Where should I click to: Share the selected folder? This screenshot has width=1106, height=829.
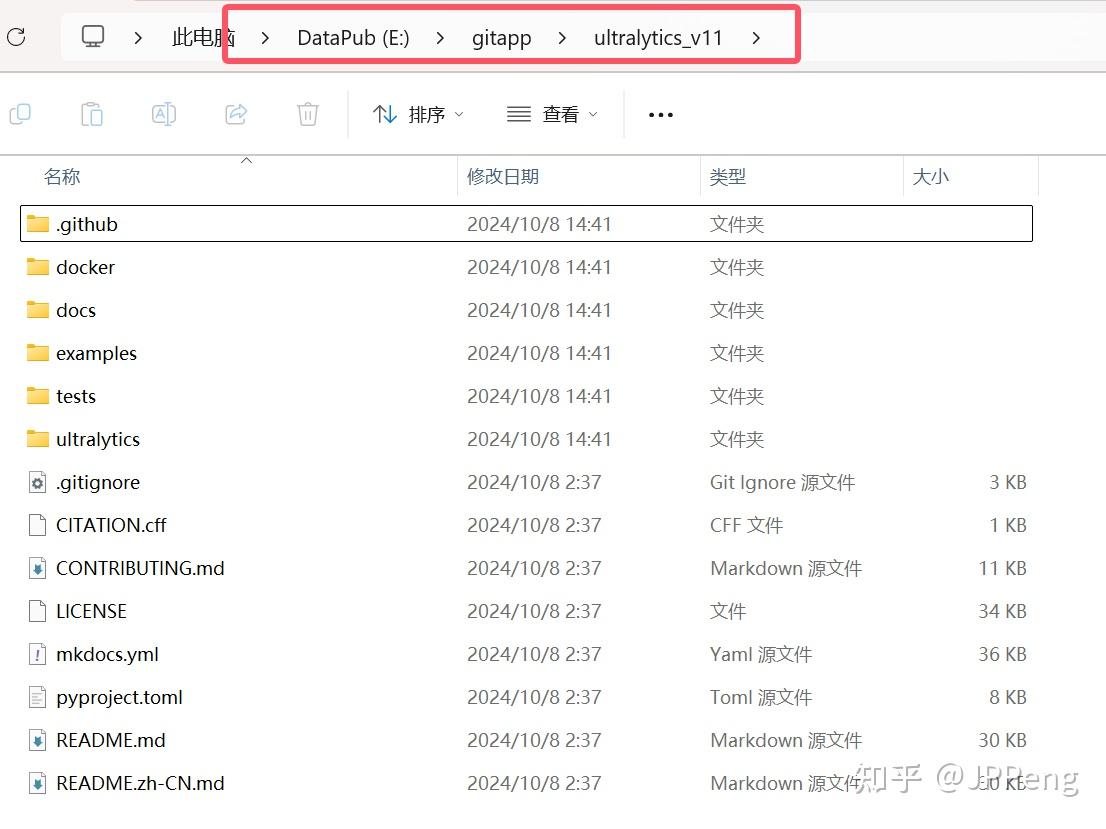pyautogui.click(x=236, y=114)
